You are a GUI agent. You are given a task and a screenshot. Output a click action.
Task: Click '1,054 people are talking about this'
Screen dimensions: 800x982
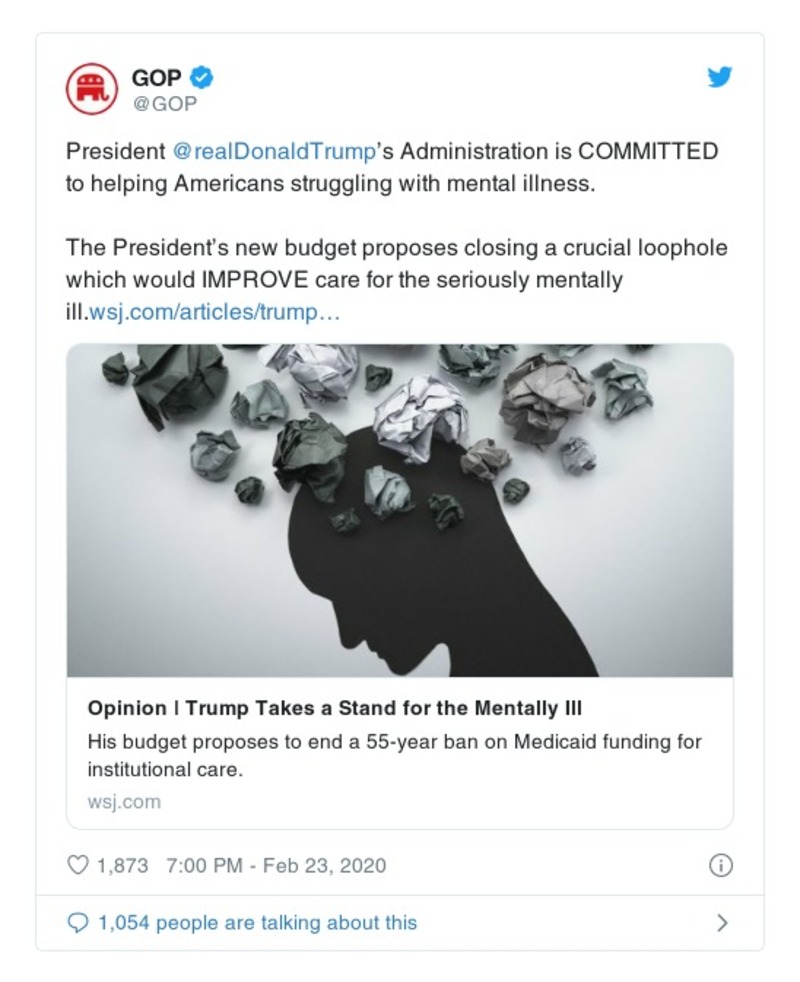click(x=257, y=922)
